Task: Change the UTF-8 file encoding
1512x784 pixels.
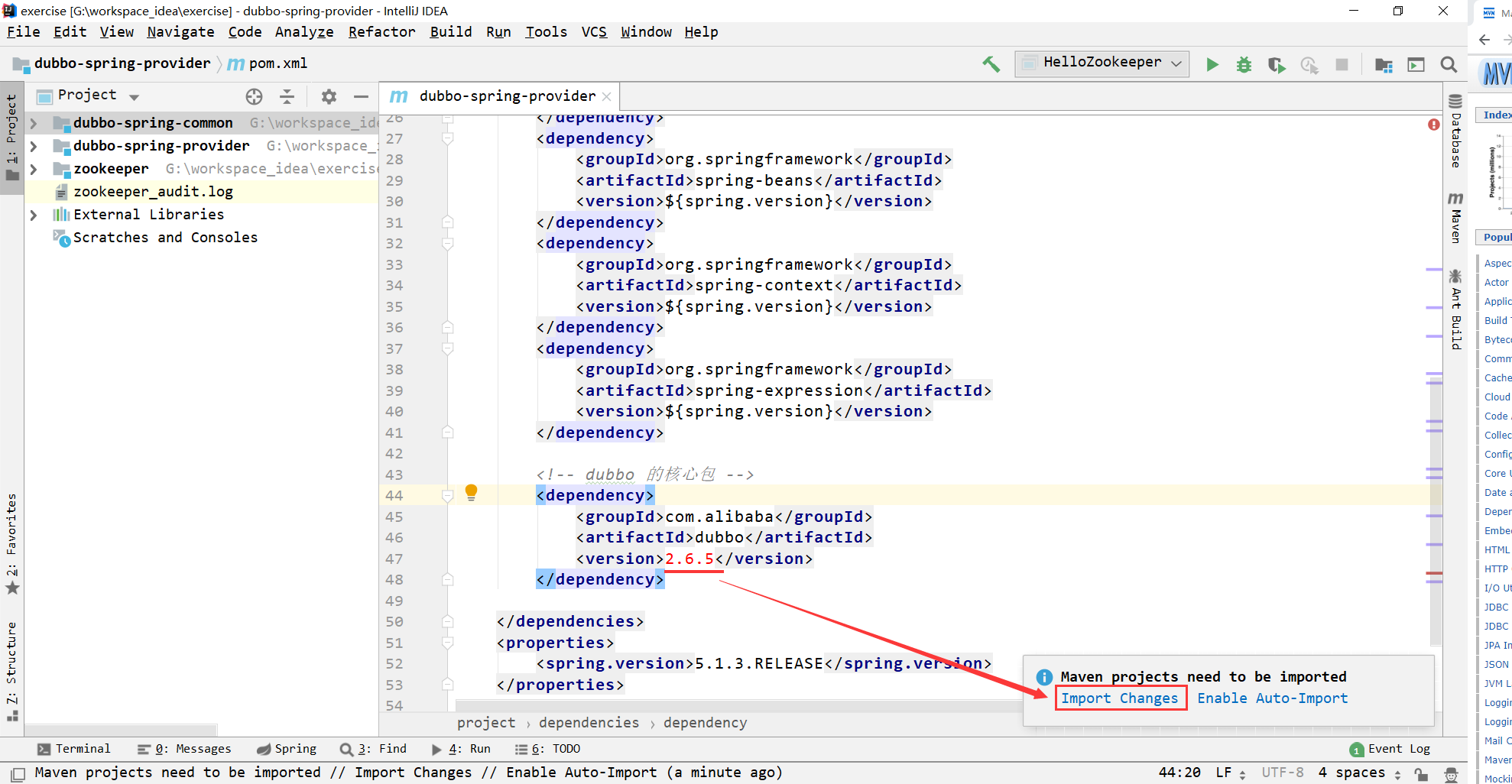Action: point(1283,773)
